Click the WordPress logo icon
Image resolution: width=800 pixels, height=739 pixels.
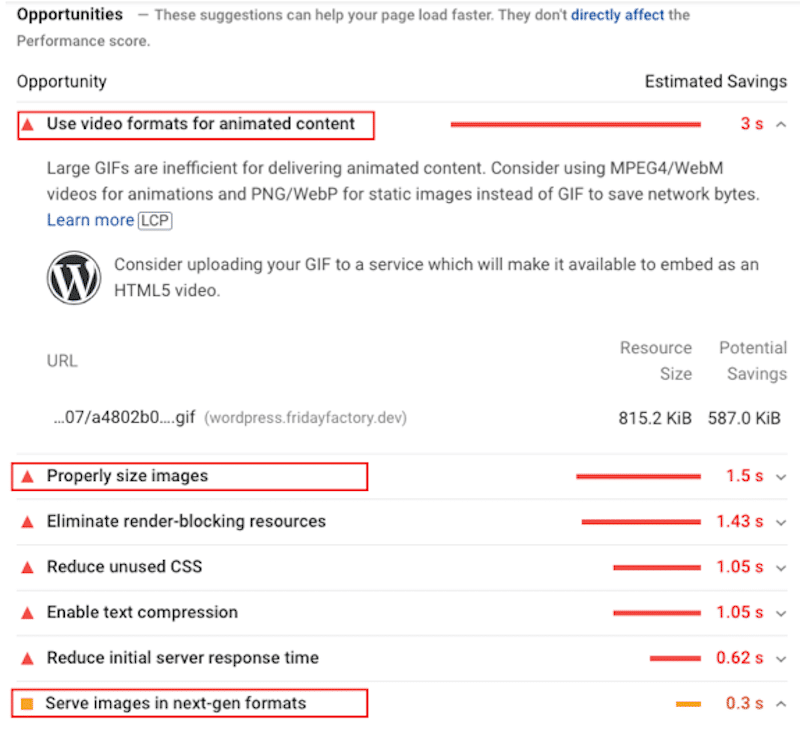coord(74,278)
